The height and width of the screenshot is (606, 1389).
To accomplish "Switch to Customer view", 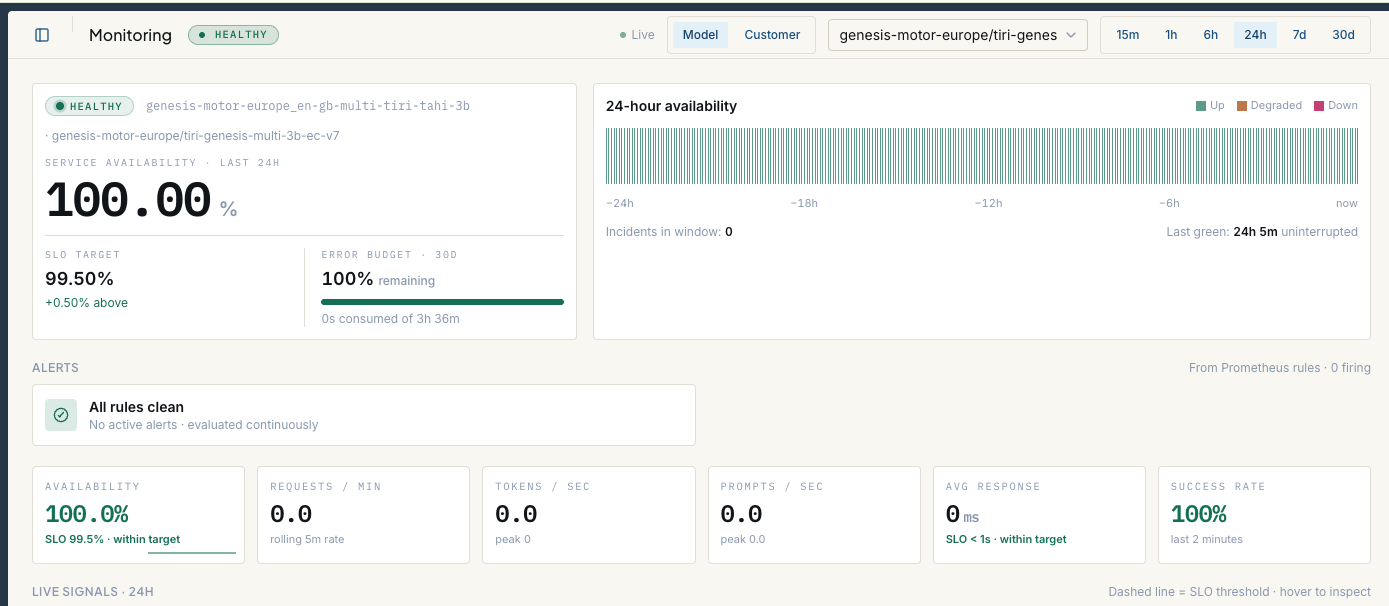I will click(x=772, y=35).
